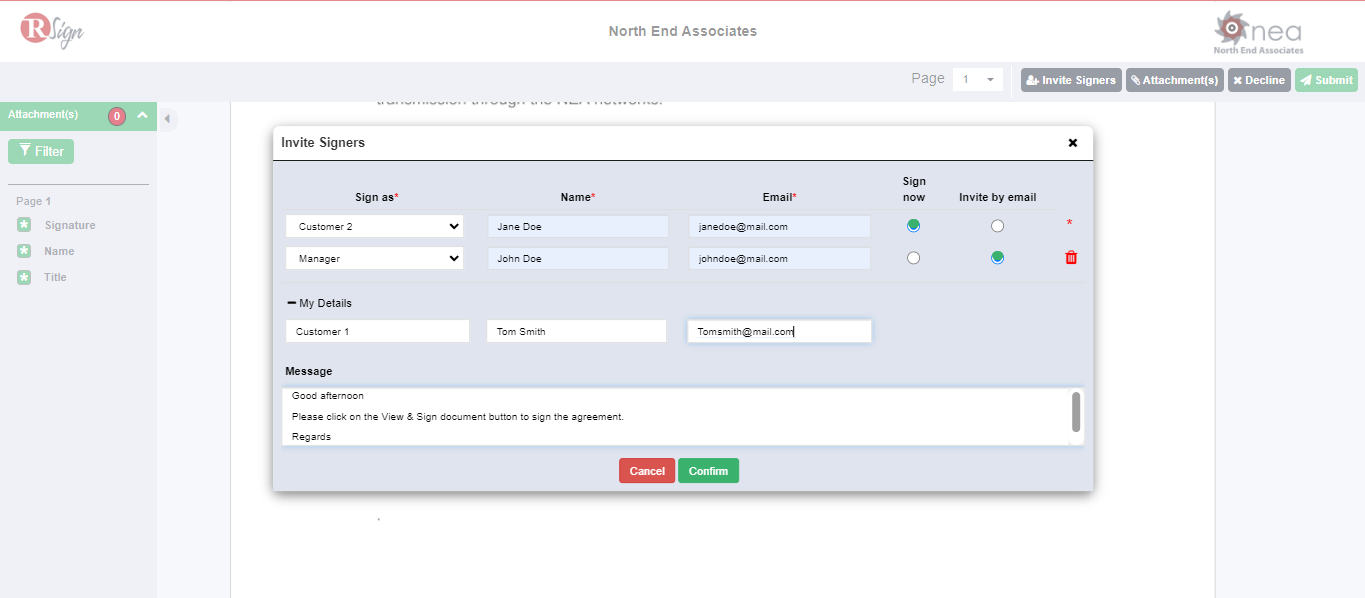Collapse the Attachment(s) panel header
The height and width of the screenshot is (598, 1365).
tap(142, 116)
